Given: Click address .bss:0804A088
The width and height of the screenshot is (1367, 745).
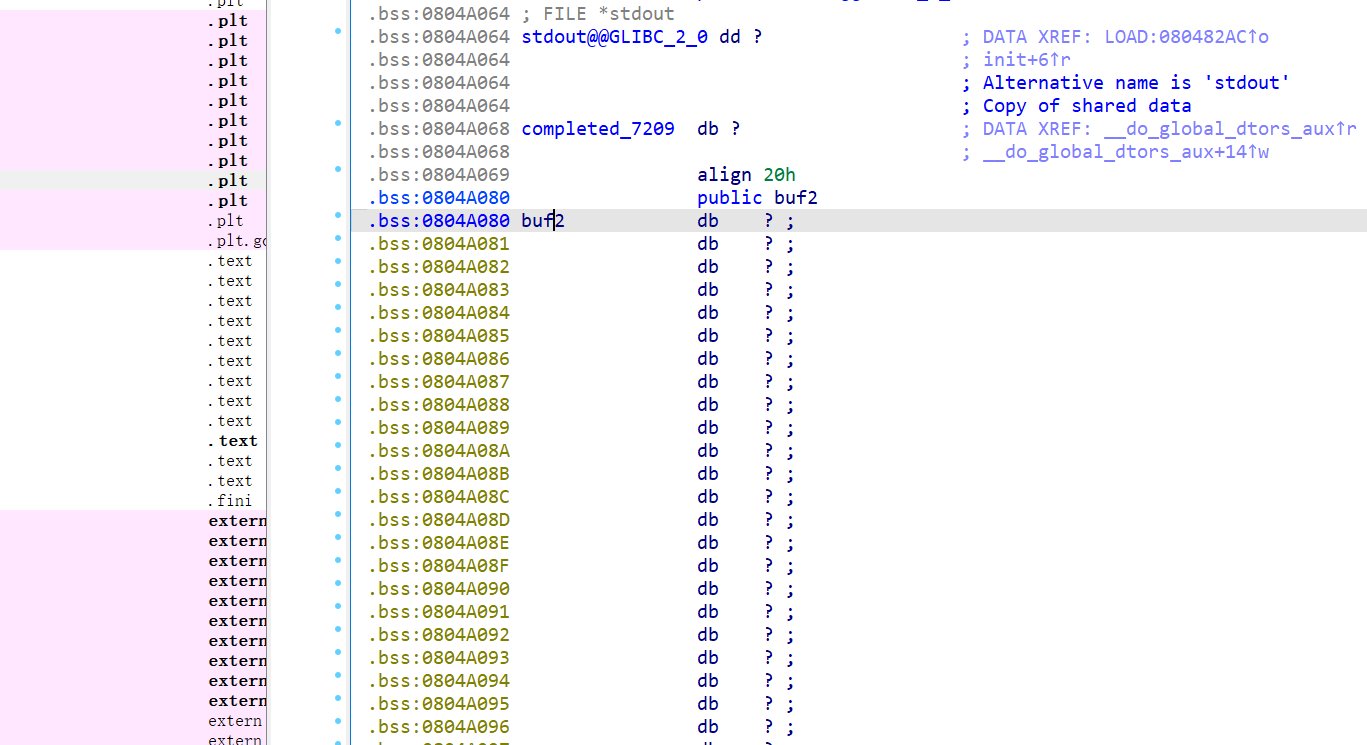Looking at the screenshot, I should (439, 405).
